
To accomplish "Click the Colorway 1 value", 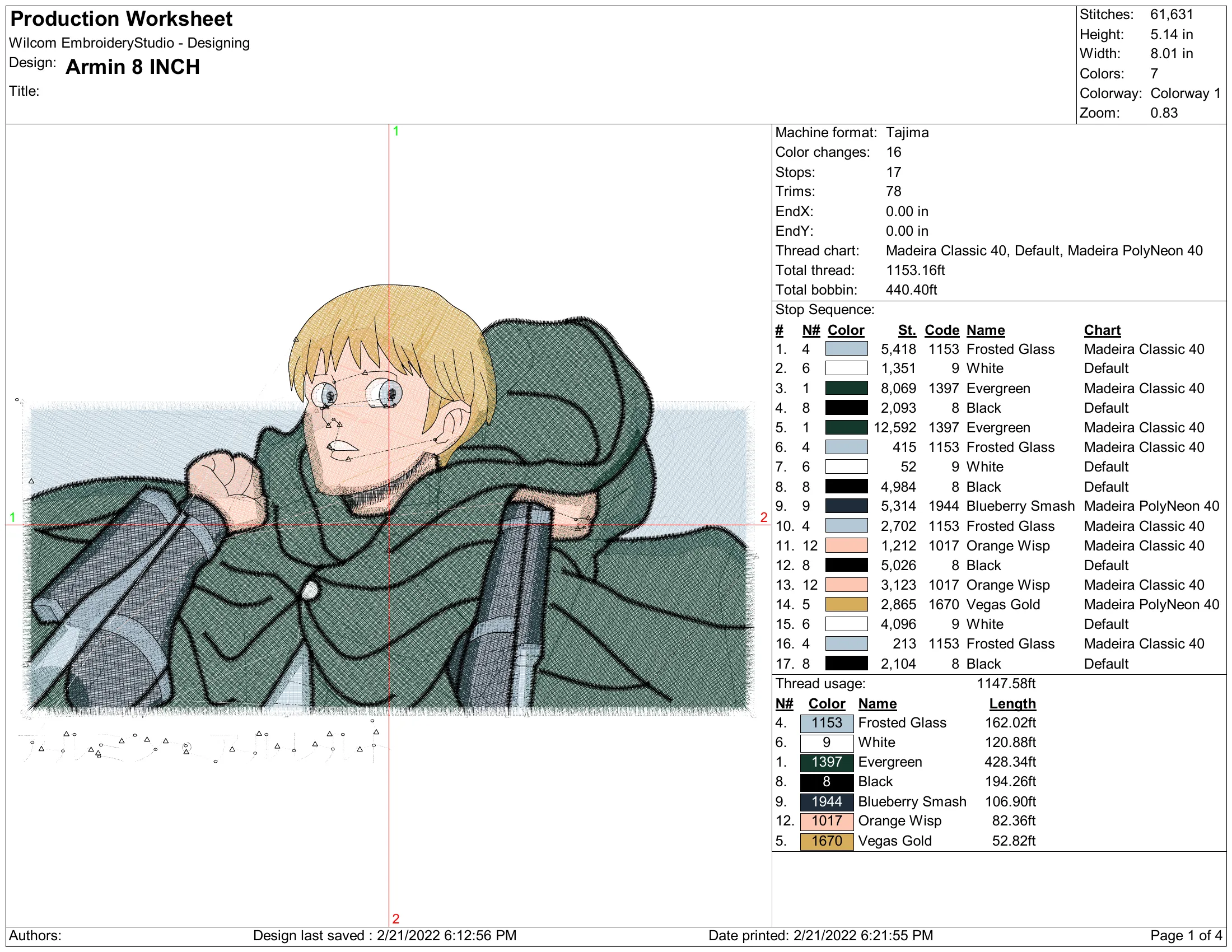I will [1185, 93].
